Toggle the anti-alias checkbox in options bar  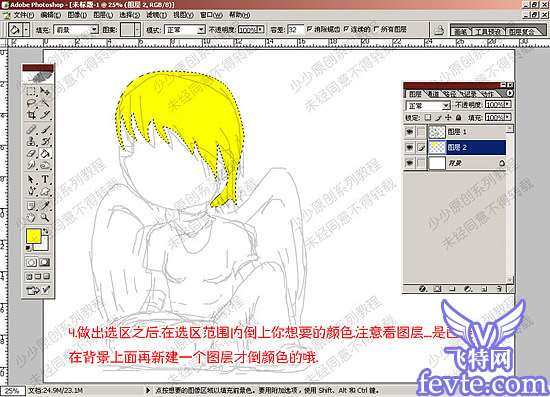point(309,29)
